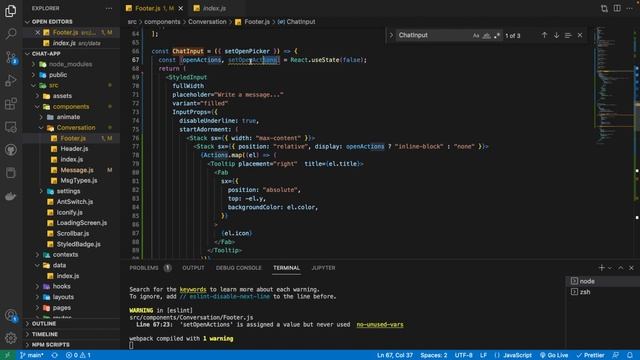Viewport: 640px width, 360px height.
Task: Go to previous find match
Action: pyautogui.click(x=544, y=36)
